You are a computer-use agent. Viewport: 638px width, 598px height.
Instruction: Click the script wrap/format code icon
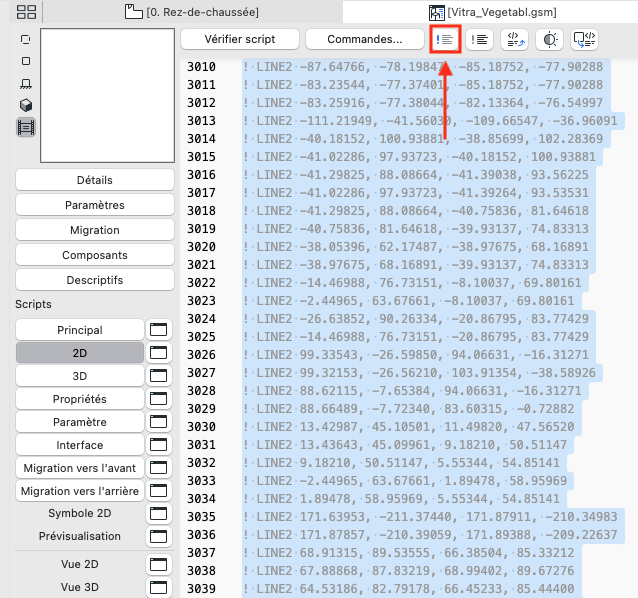[515, 39]
